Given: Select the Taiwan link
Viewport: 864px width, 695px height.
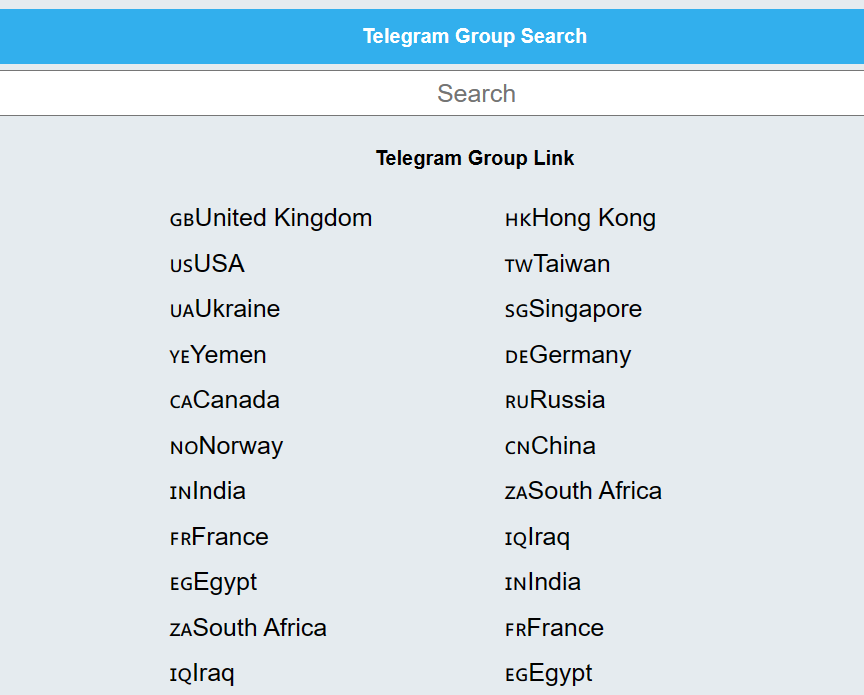Looking at the screenshot, I should 558,263.
